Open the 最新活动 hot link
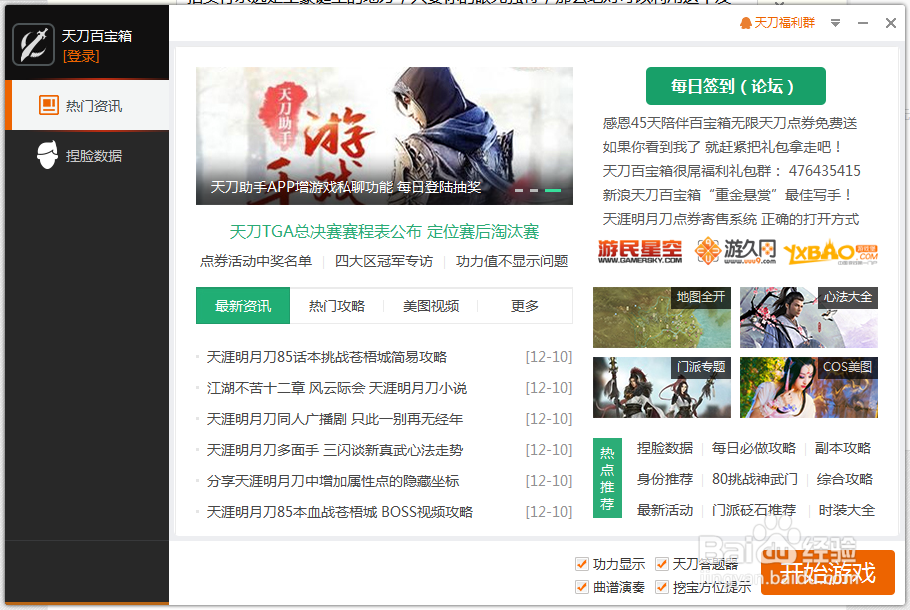This screenshot has width=910, height=610. click(665, 510)
